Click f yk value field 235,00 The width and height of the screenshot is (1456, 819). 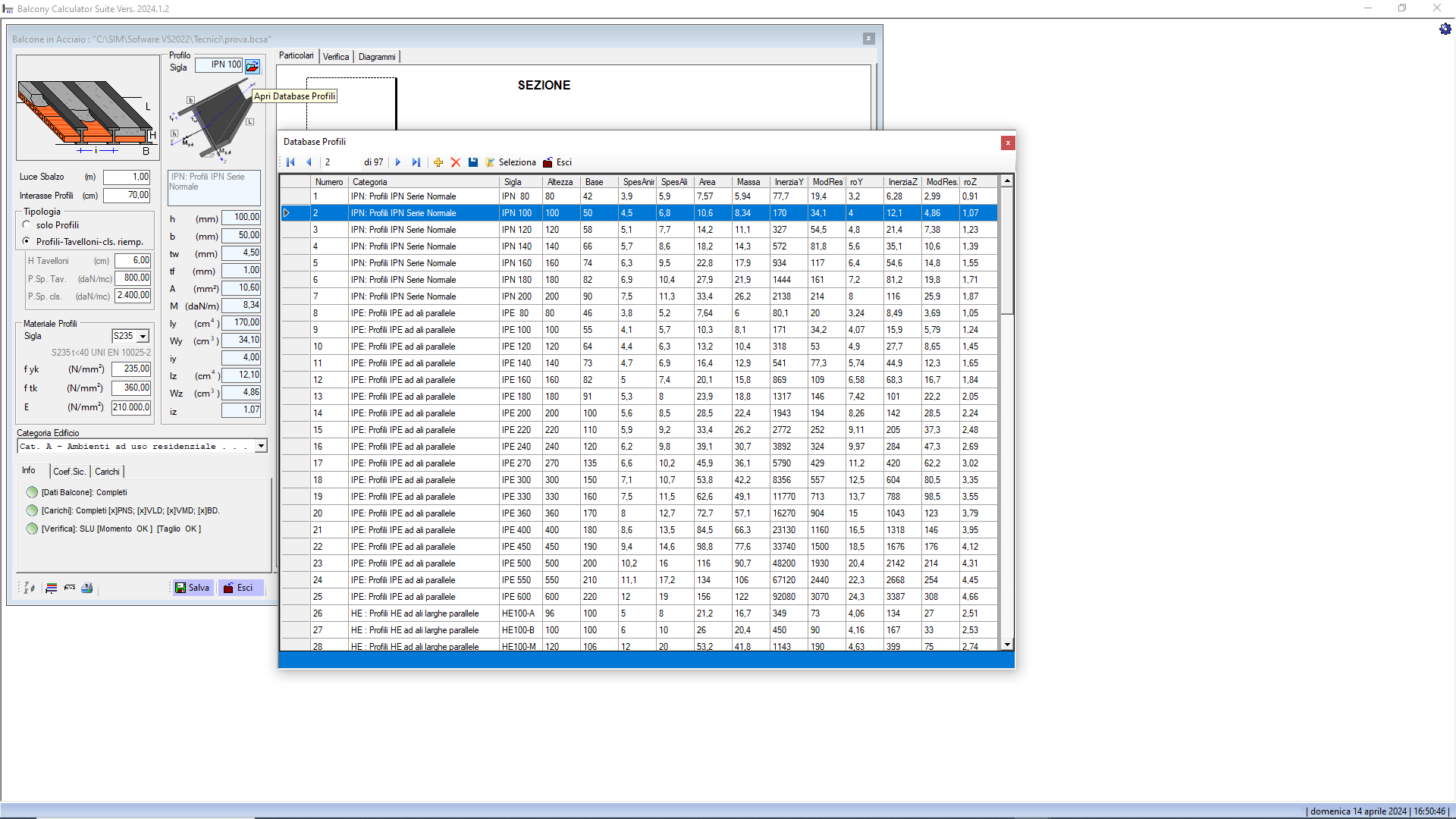[132, 369]
